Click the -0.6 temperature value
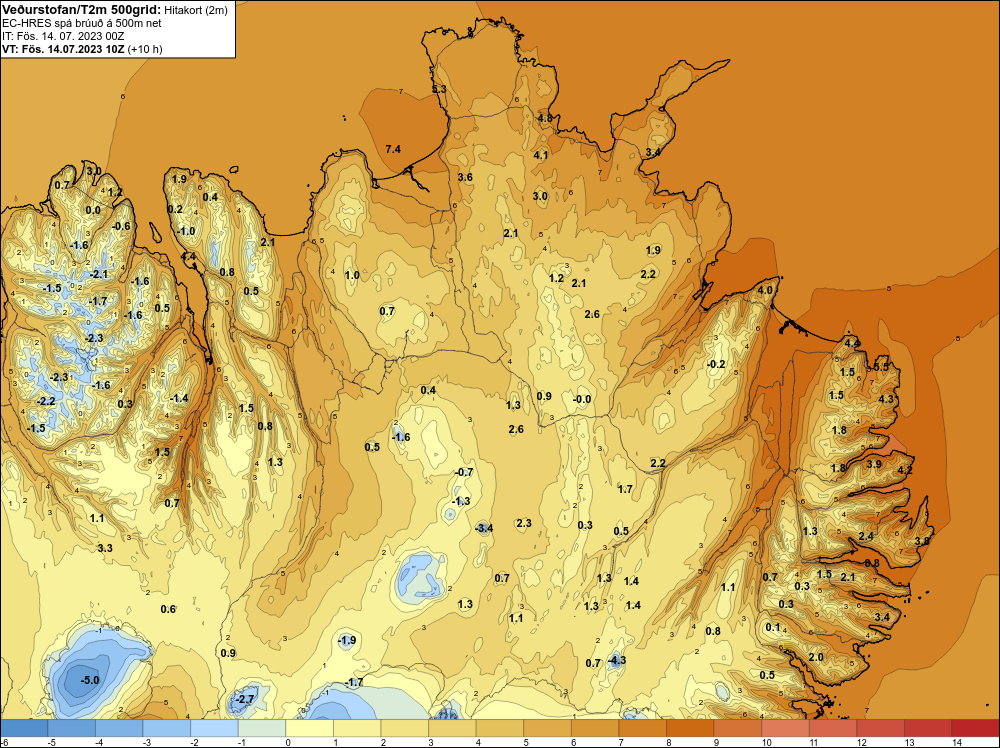 (x=121, y=226)
